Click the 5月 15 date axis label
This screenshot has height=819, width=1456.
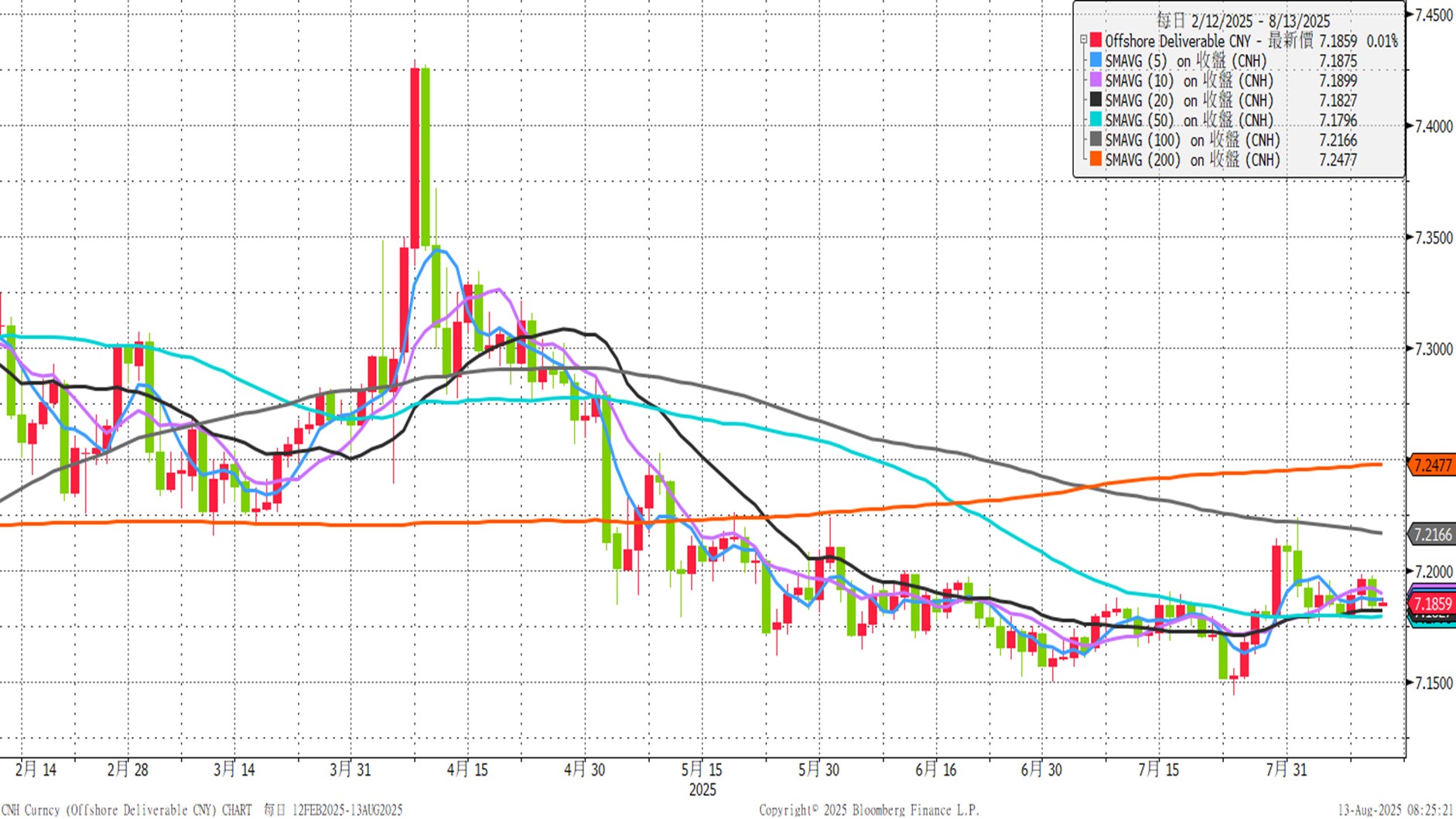[x=702, y=769]
